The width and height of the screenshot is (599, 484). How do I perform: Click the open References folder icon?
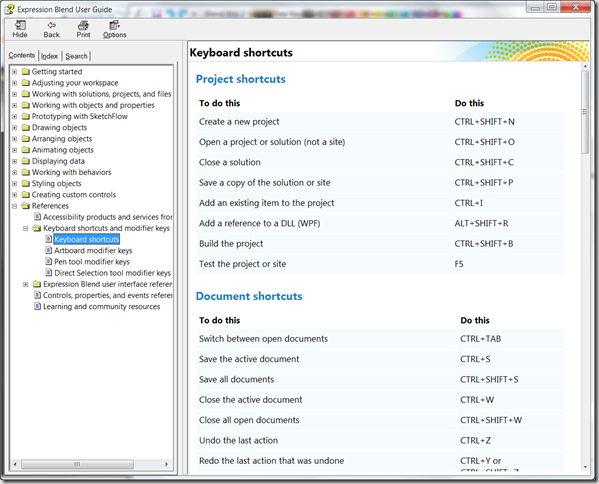click(x=26, y=206)
